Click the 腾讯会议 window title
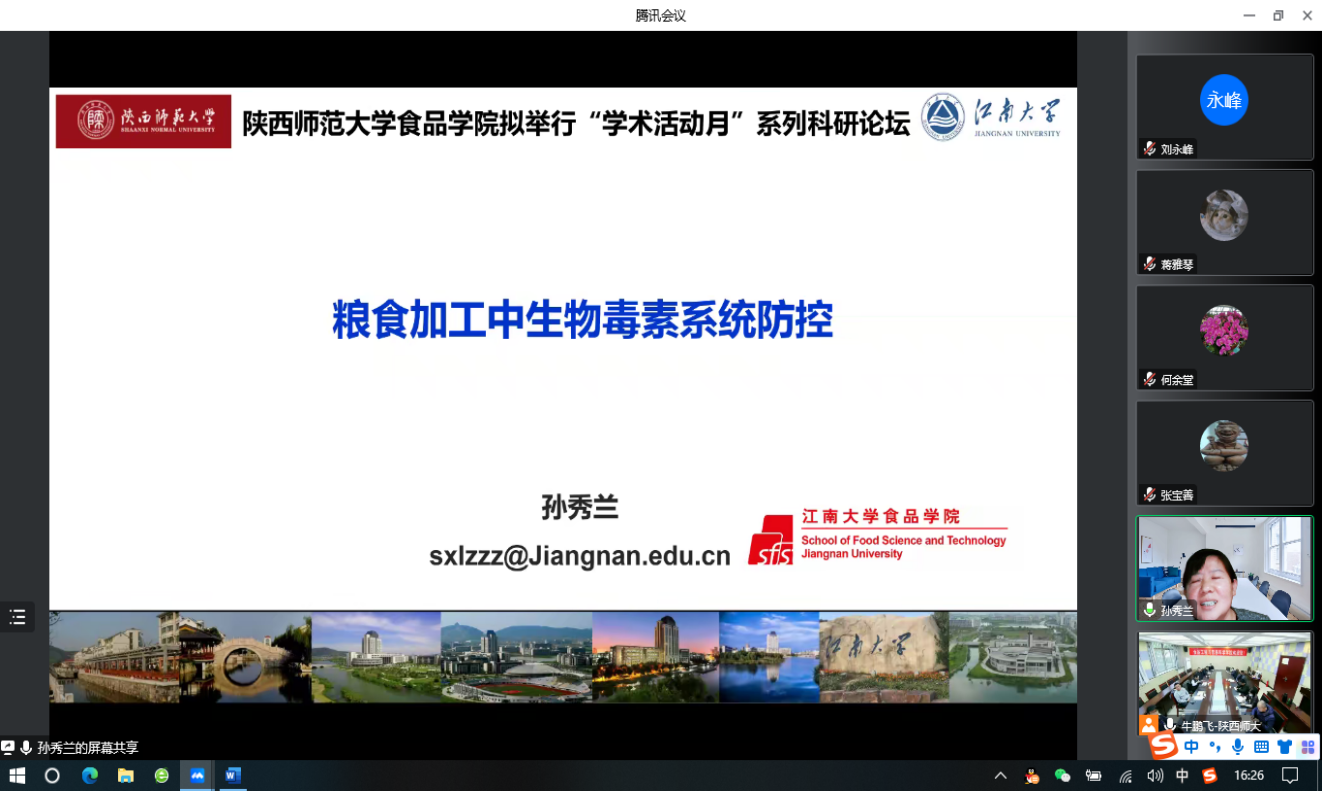1322x791 pixels. click(660, 15)
